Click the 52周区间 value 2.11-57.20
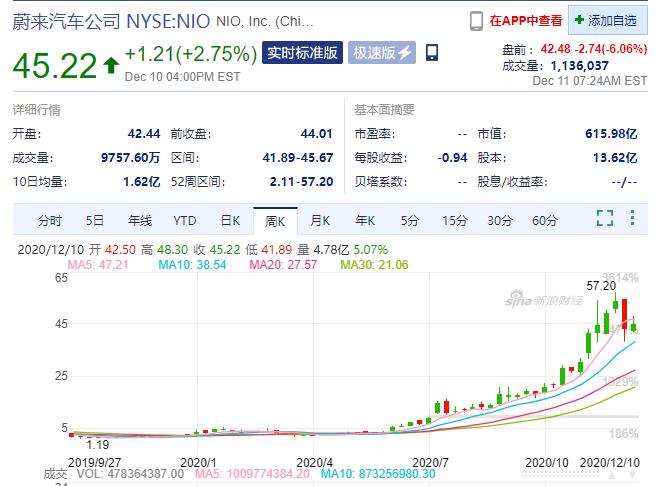 pyautogui.click(x=302, y=182)
